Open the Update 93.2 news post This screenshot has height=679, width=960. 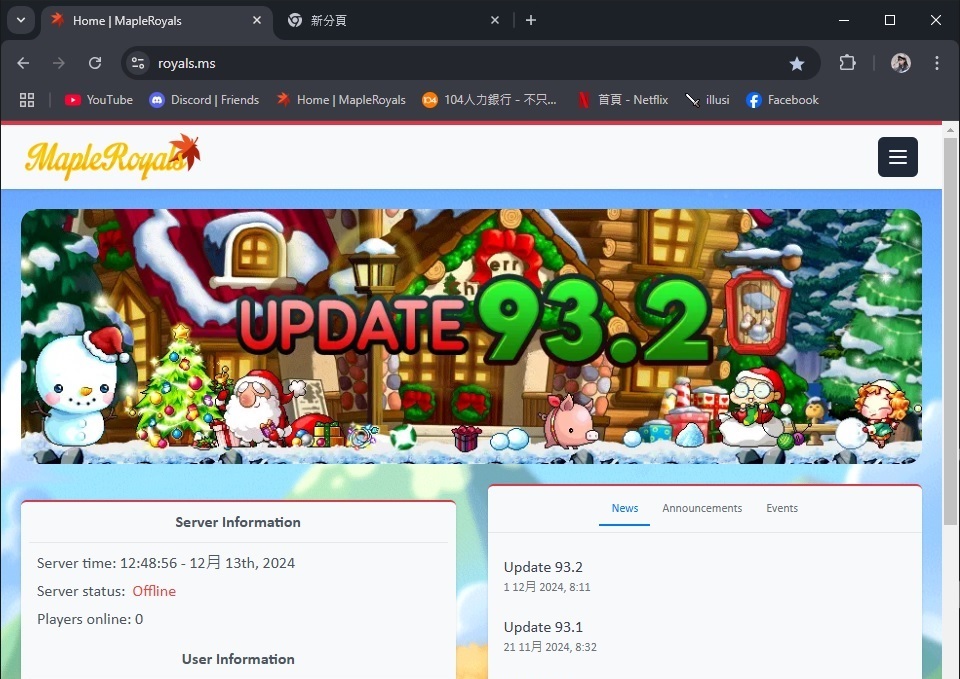543,567
